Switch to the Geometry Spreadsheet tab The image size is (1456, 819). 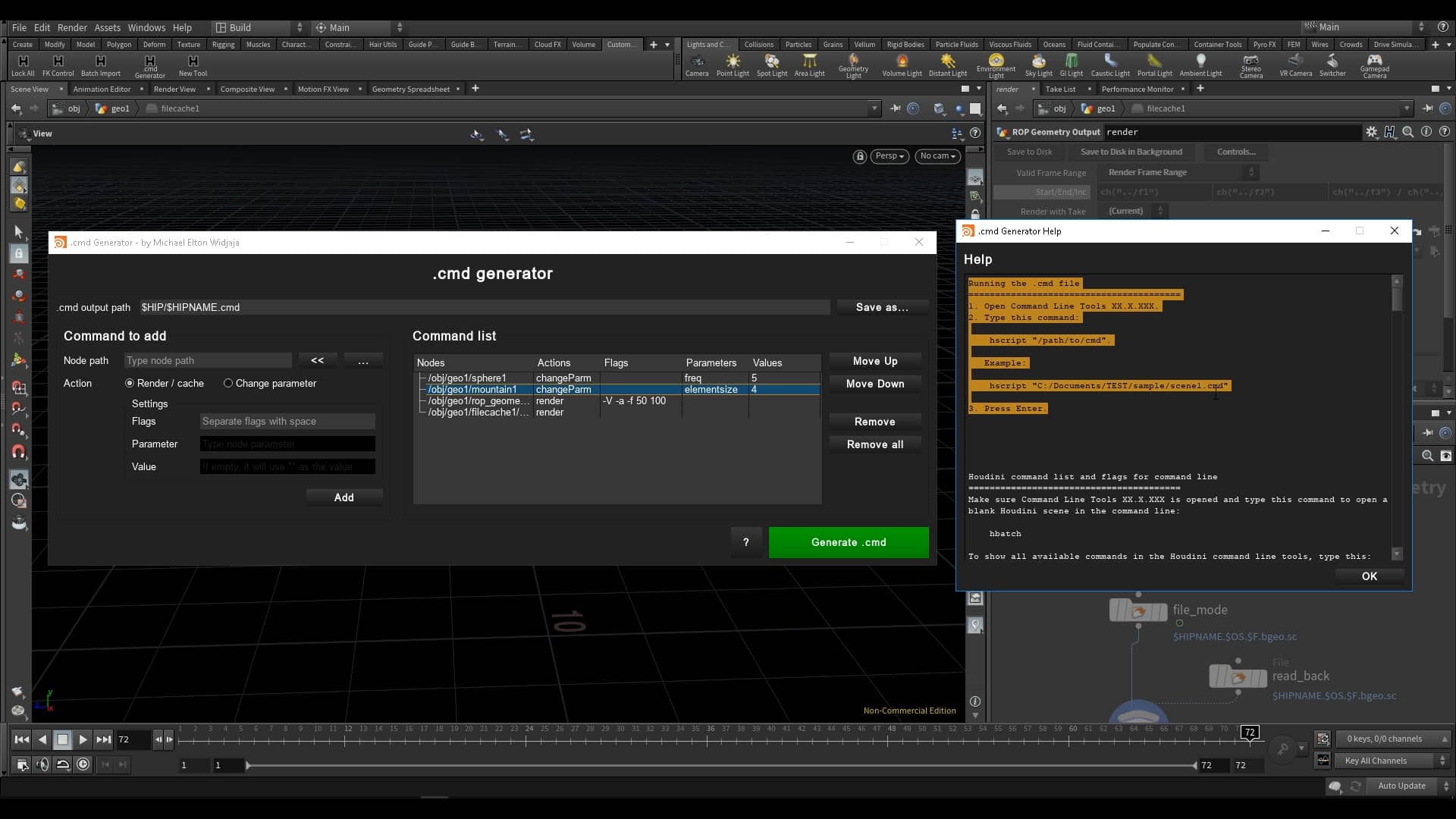[412, 89]
